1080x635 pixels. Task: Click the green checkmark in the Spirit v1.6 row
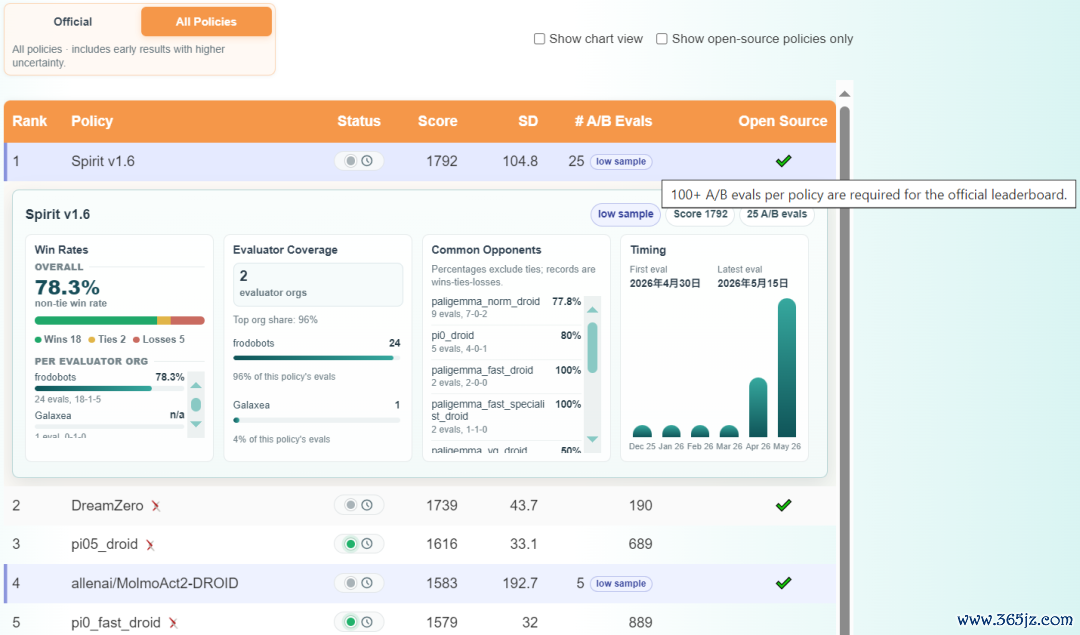click(783, 161)
